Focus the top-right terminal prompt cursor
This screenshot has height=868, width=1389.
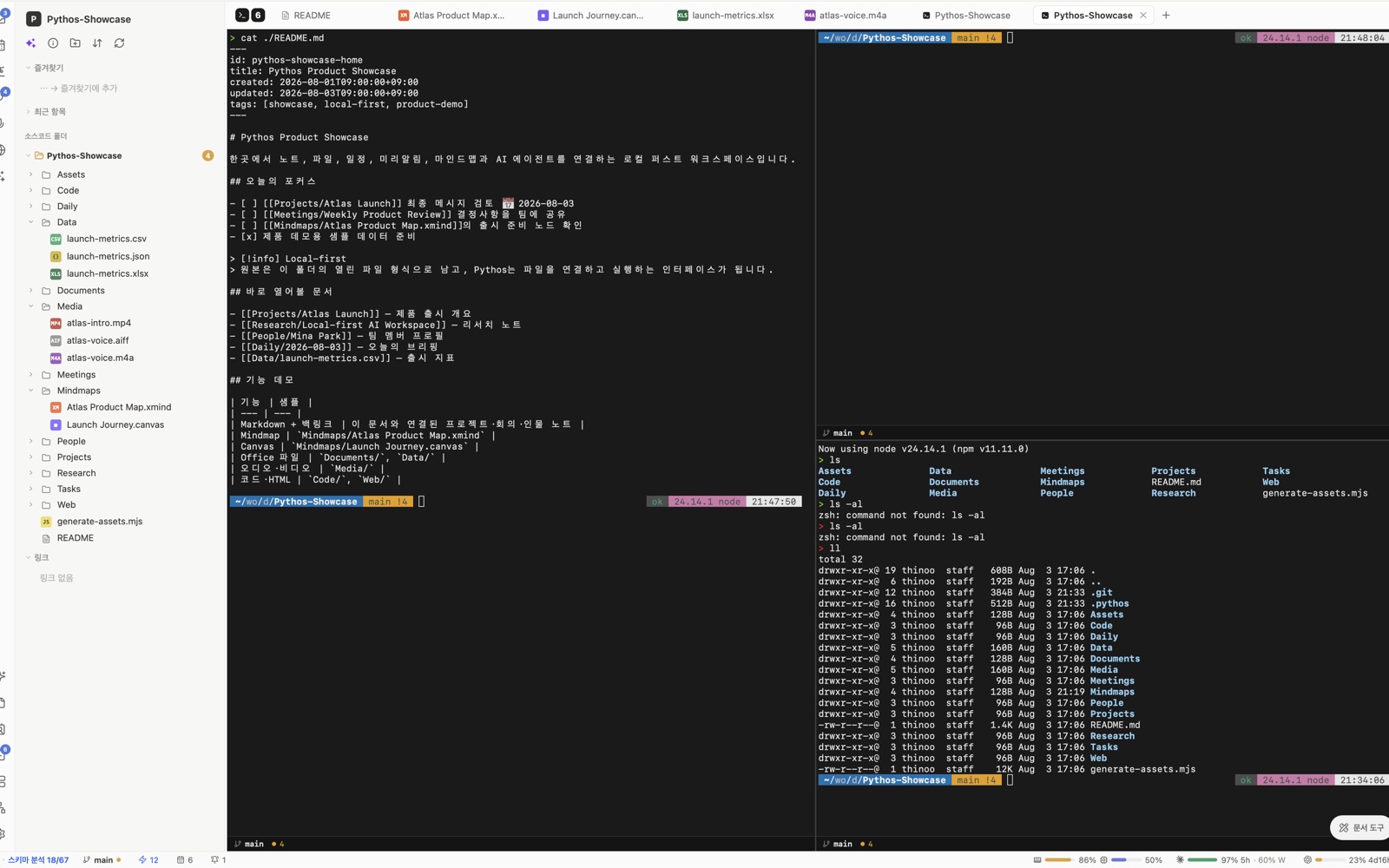tap(1010, 38)
